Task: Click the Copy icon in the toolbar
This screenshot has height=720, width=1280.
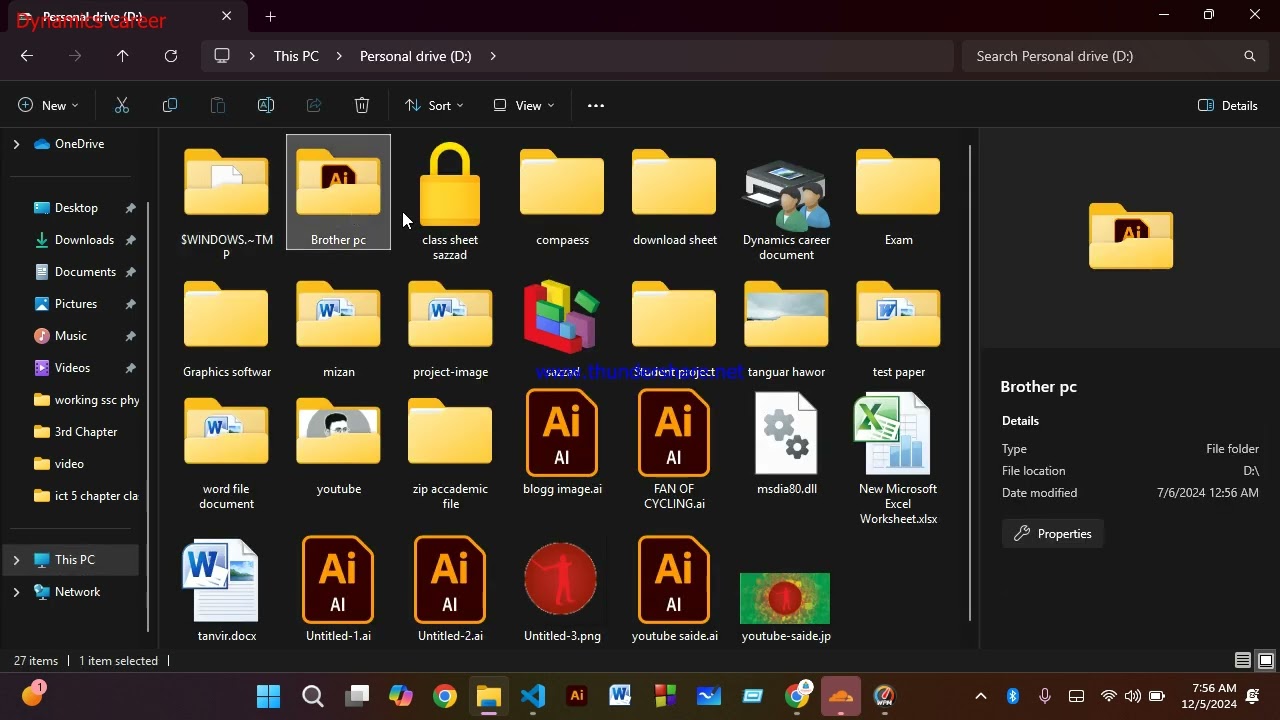Action: pos(170,105)
